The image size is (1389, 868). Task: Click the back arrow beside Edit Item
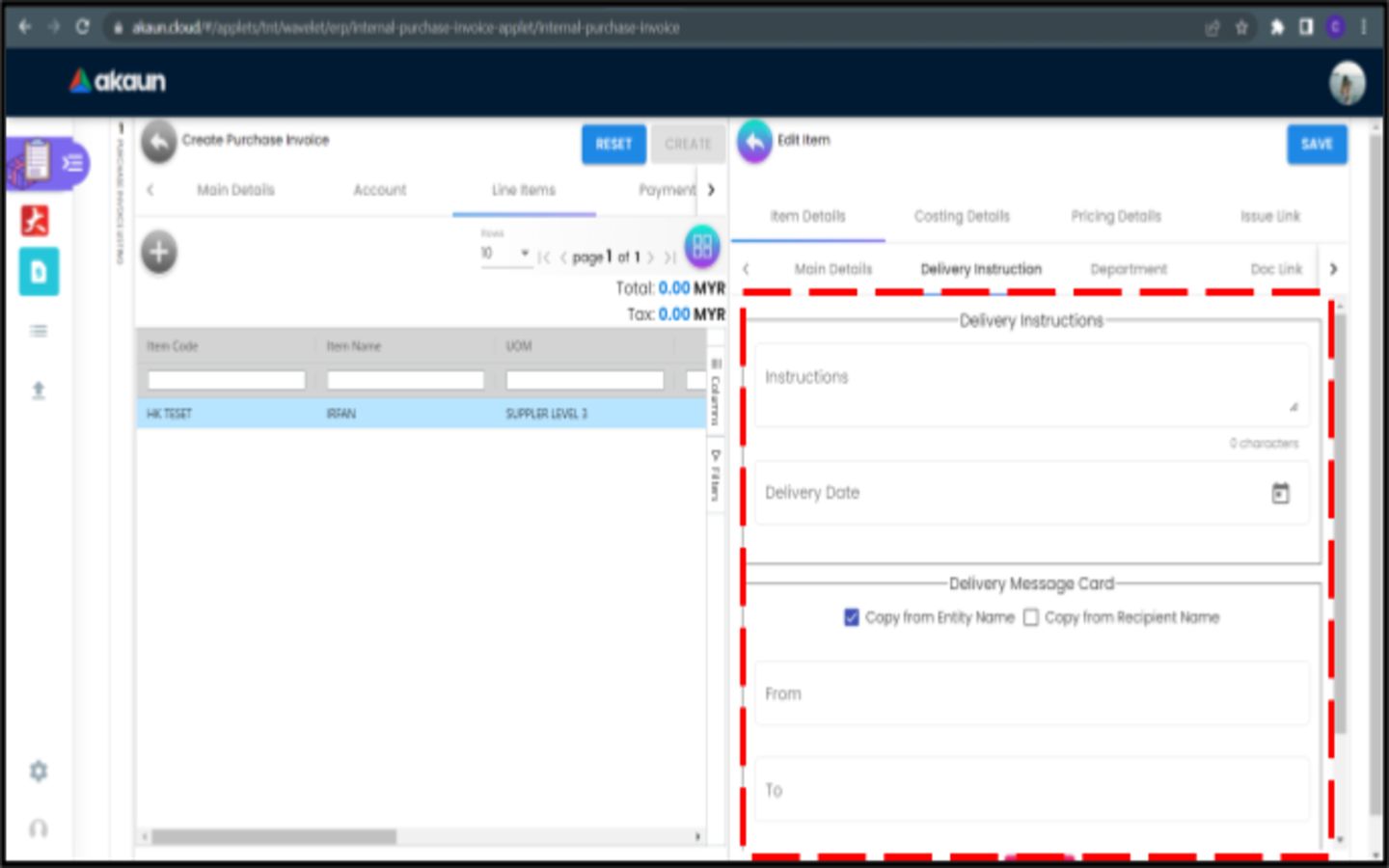(755, 142)
